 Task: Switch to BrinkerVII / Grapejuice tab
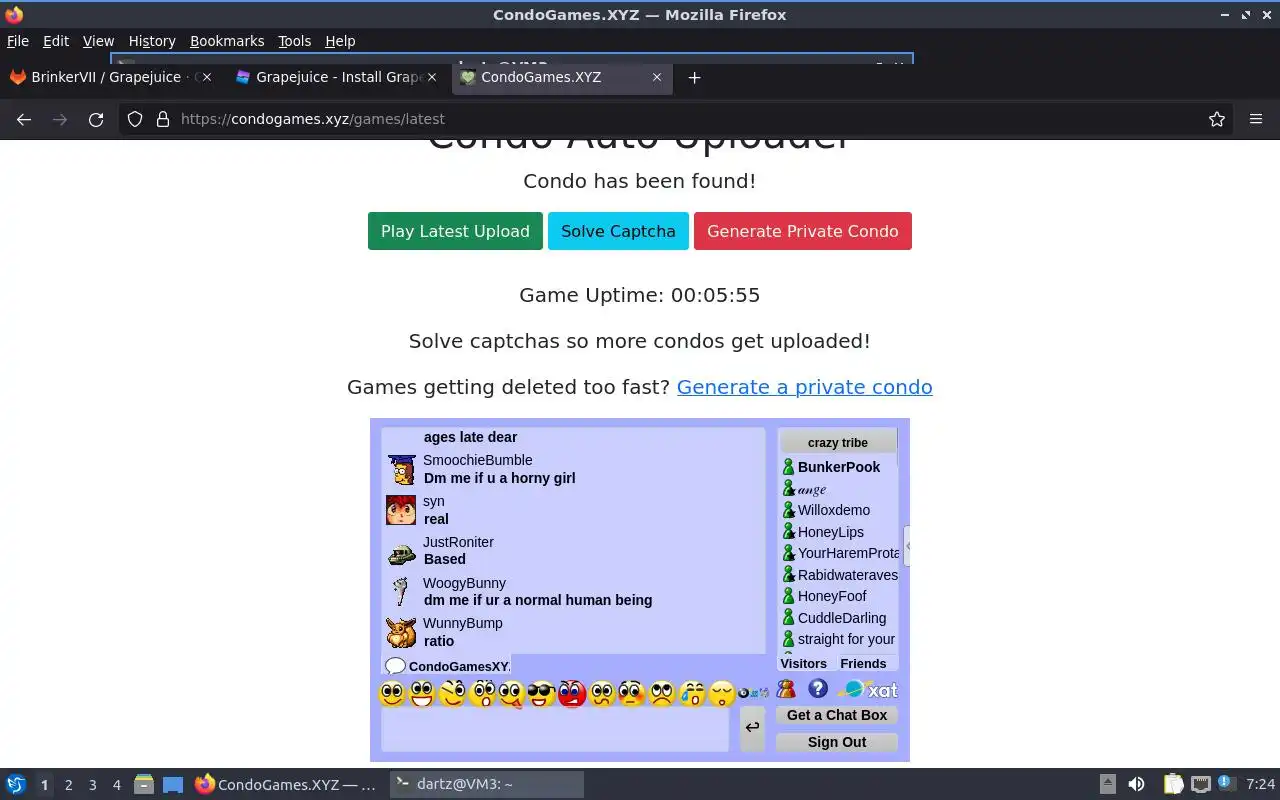(x=113, y=77)
